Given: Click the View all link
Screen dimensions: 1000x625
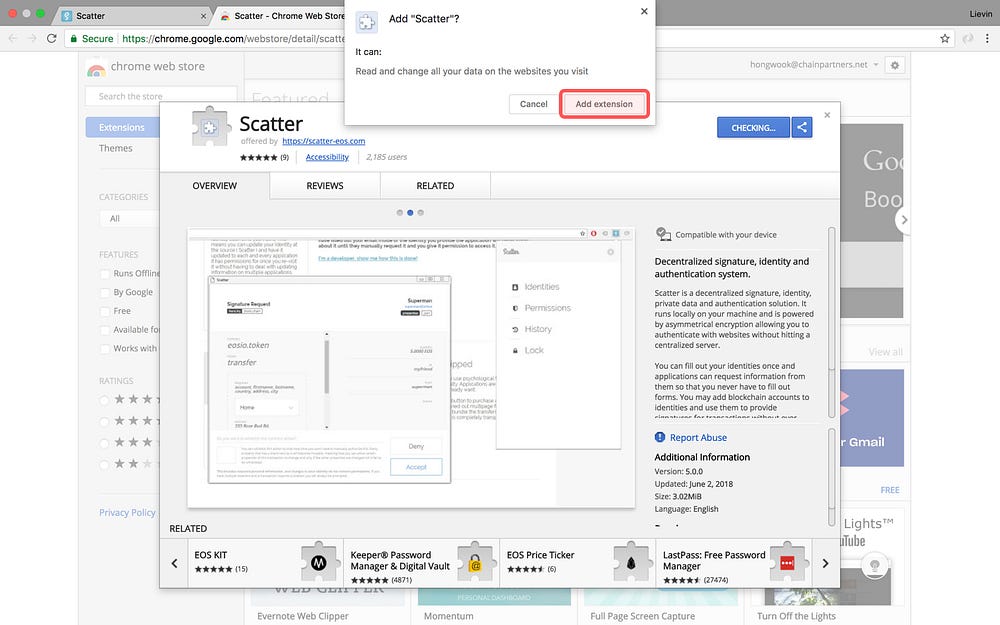Looking at the screenshot, I should [885, 352].
